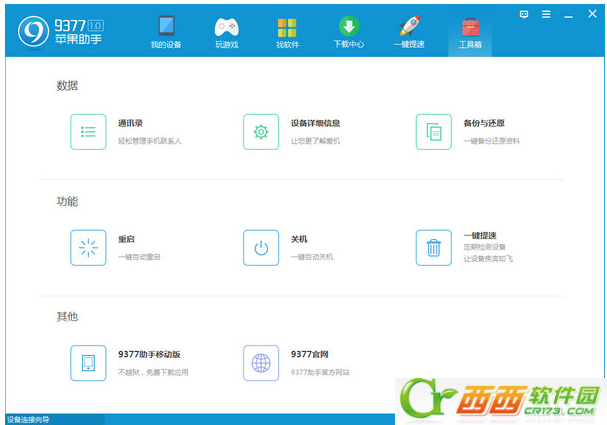The width and height of the screenshot is (607, 425).
Task: Click the 其他 section heading
Action: [67, 317]
